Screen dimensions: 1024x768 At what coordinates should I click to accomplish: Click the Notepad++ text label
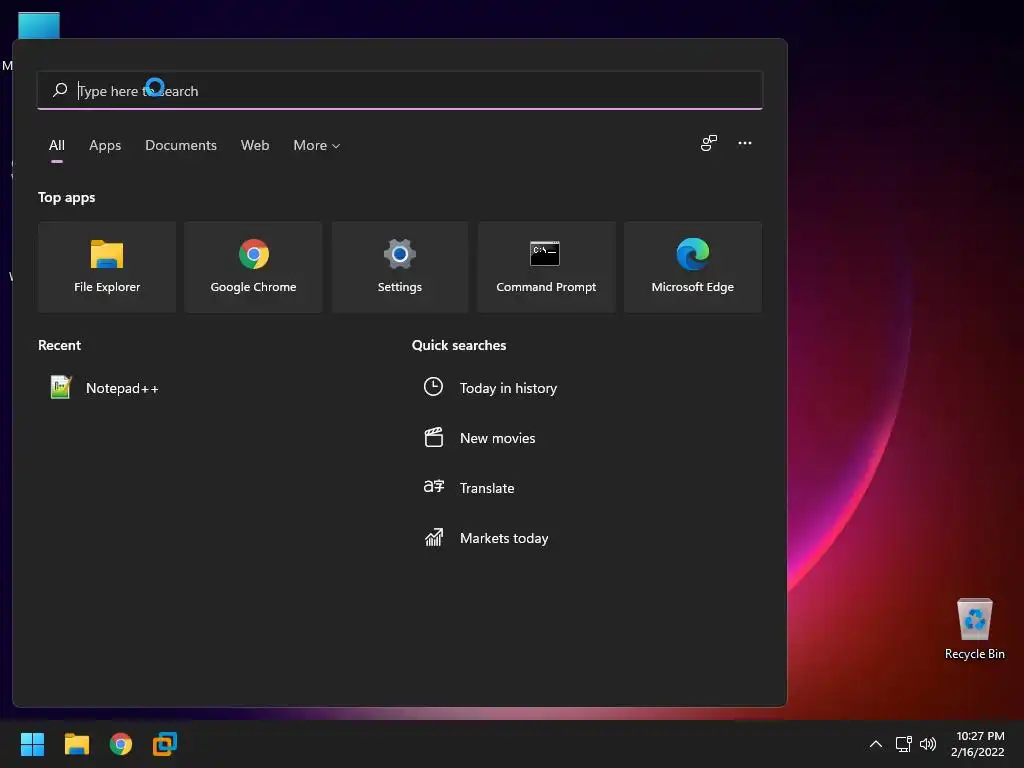(122, 389)
